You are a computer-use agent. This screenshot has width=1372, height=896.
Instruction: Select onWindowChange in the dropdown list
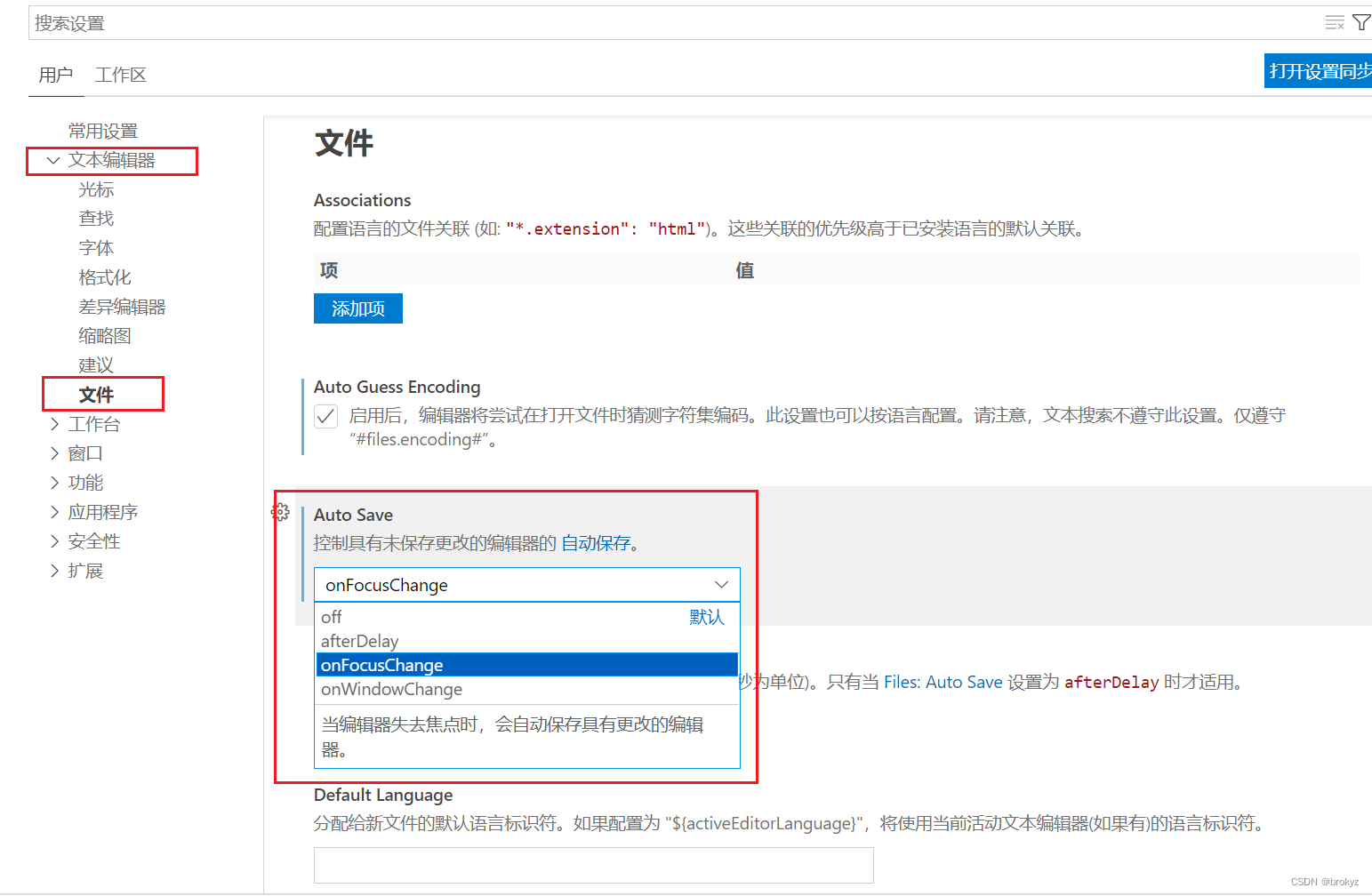527,689
